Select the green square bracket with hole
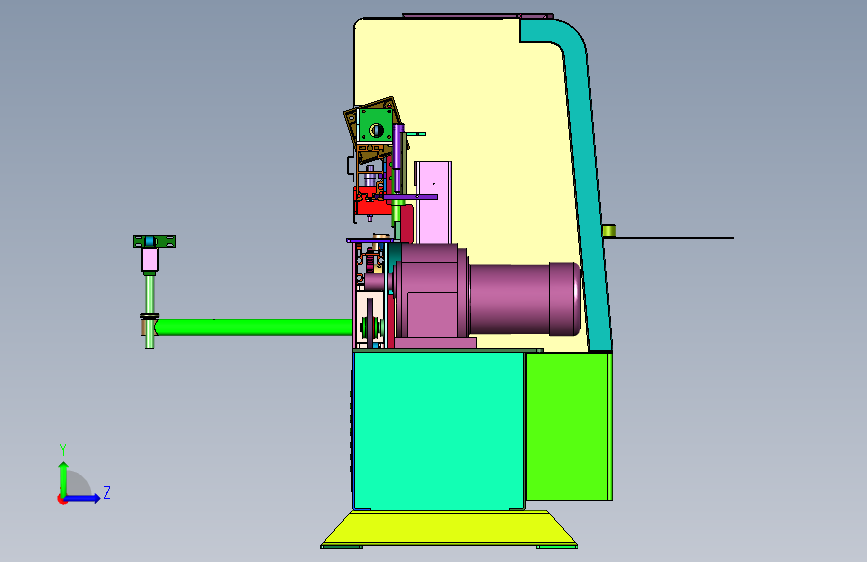The height and width of the screenshot is (562, 867). coord(375,126)
